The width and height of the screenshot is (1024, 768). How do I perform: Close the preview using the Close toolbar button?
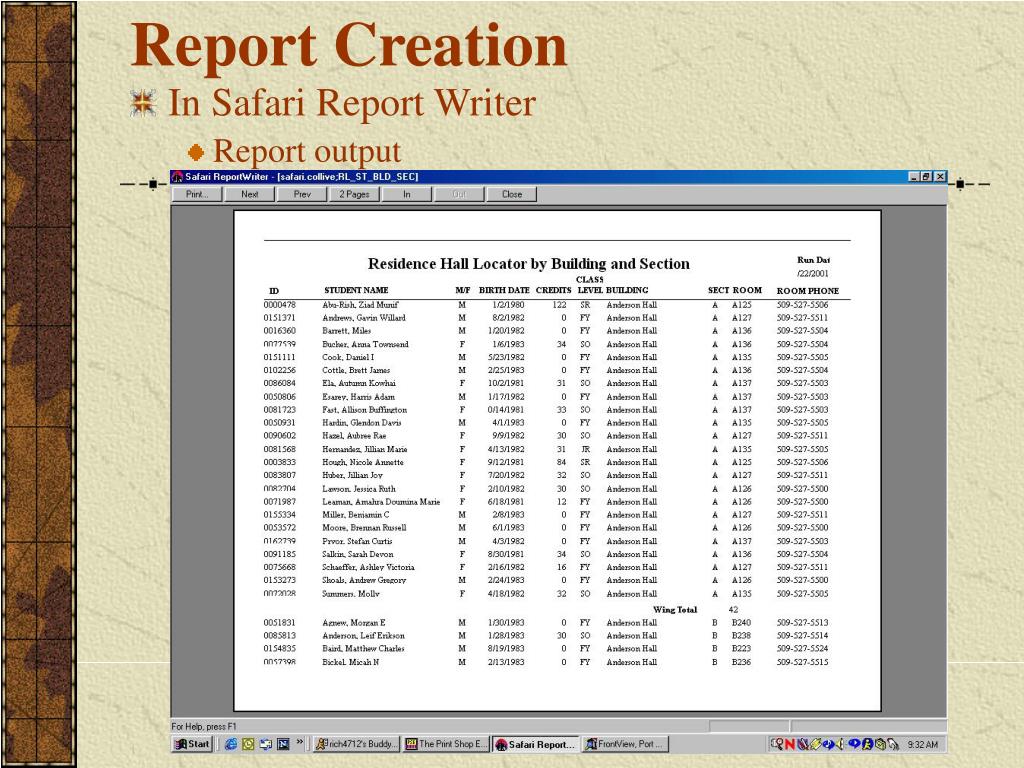[511, 194]
